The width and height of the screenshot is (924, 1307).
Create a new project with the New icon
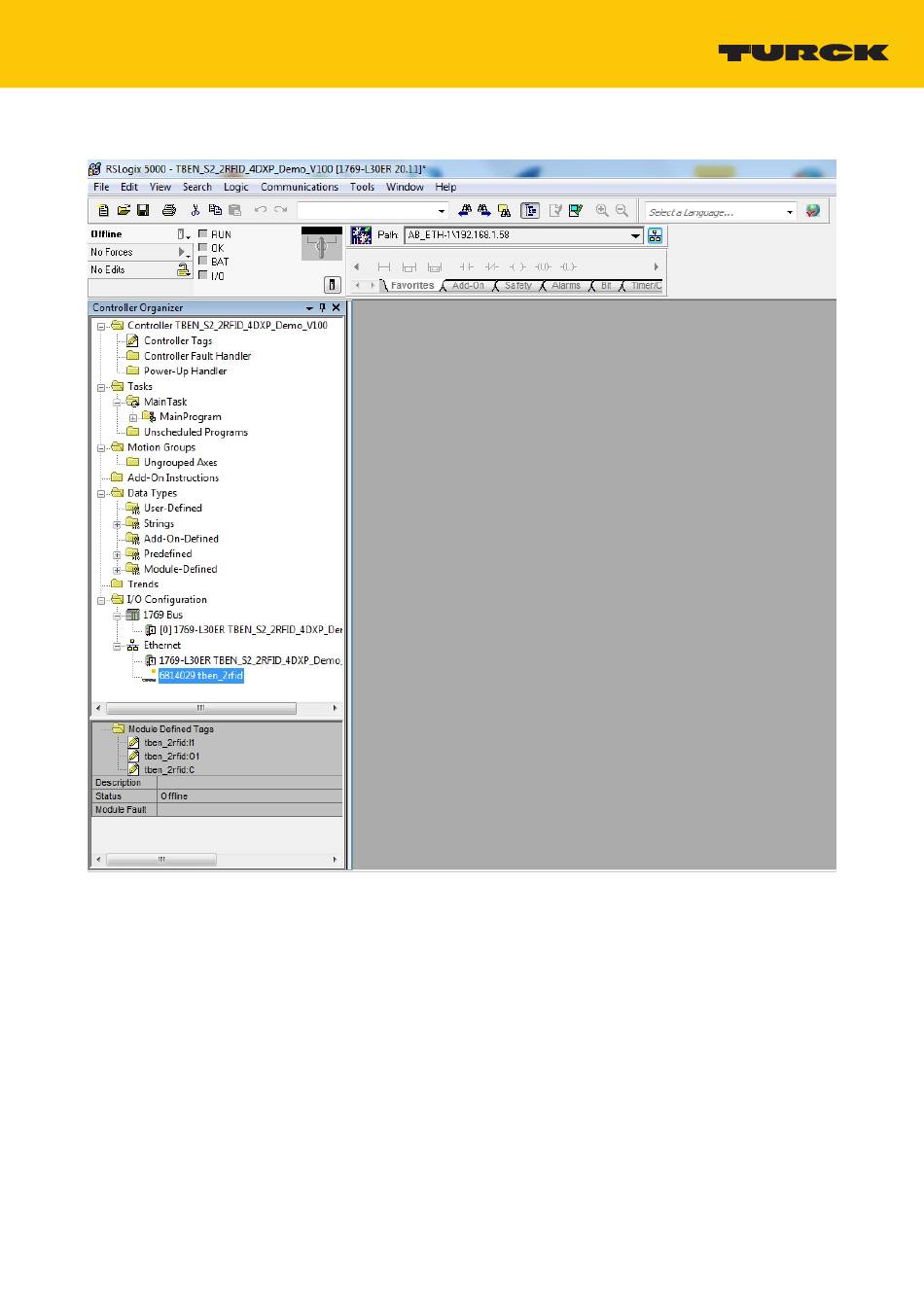(x=103, y=210)
